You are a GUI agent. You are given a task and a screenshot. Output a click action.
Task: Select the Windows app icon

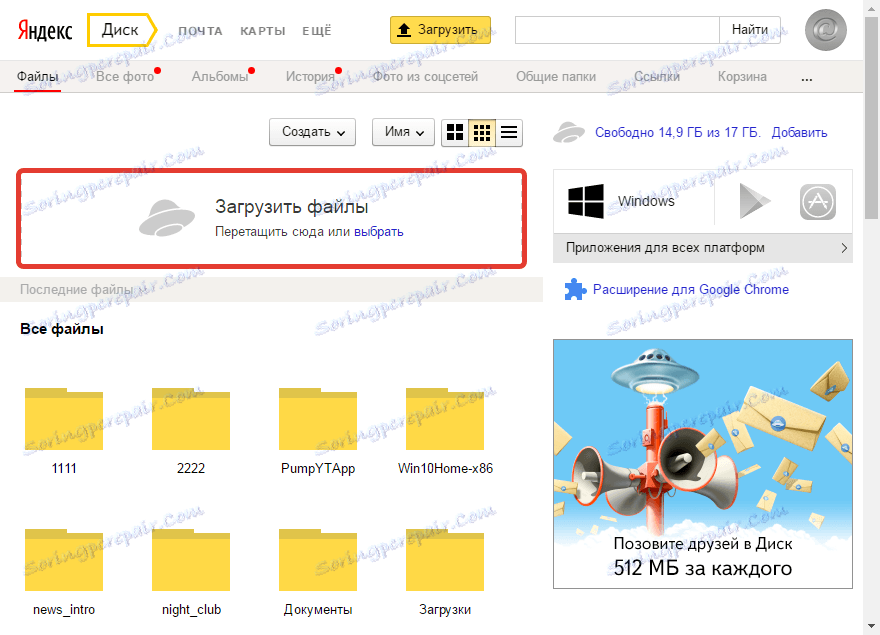585,201
